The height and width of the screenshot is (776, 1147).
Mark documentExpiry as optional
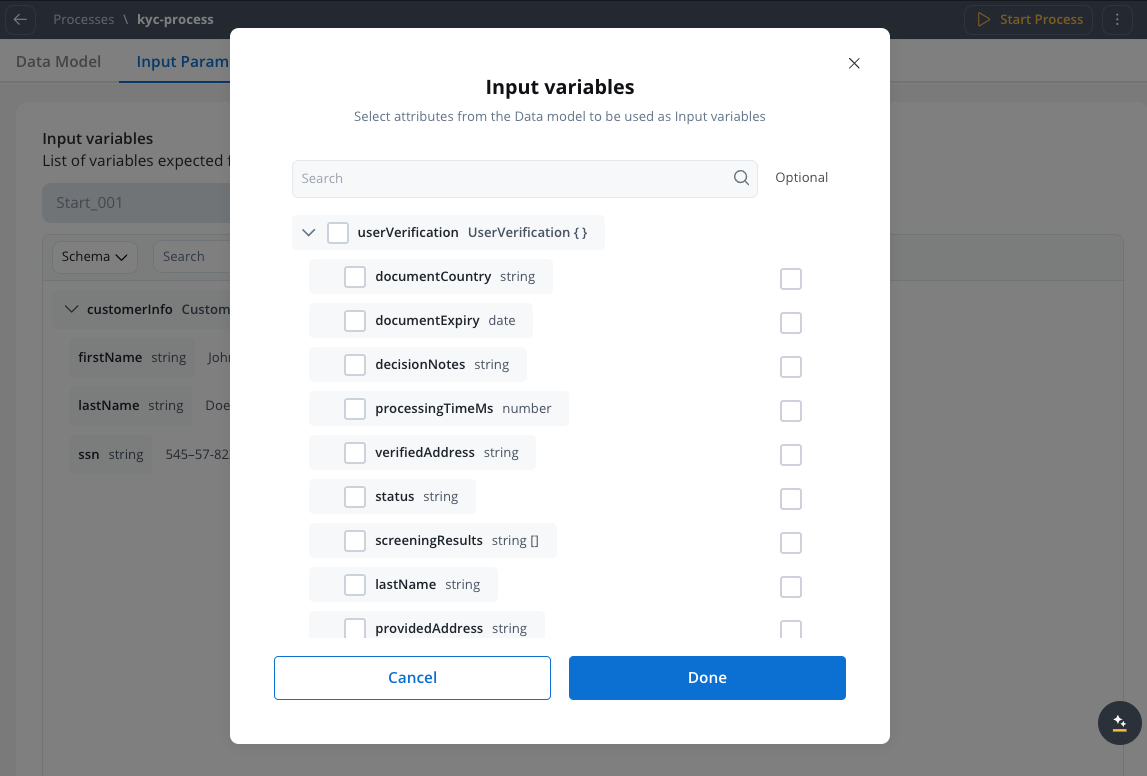(791, 323)
